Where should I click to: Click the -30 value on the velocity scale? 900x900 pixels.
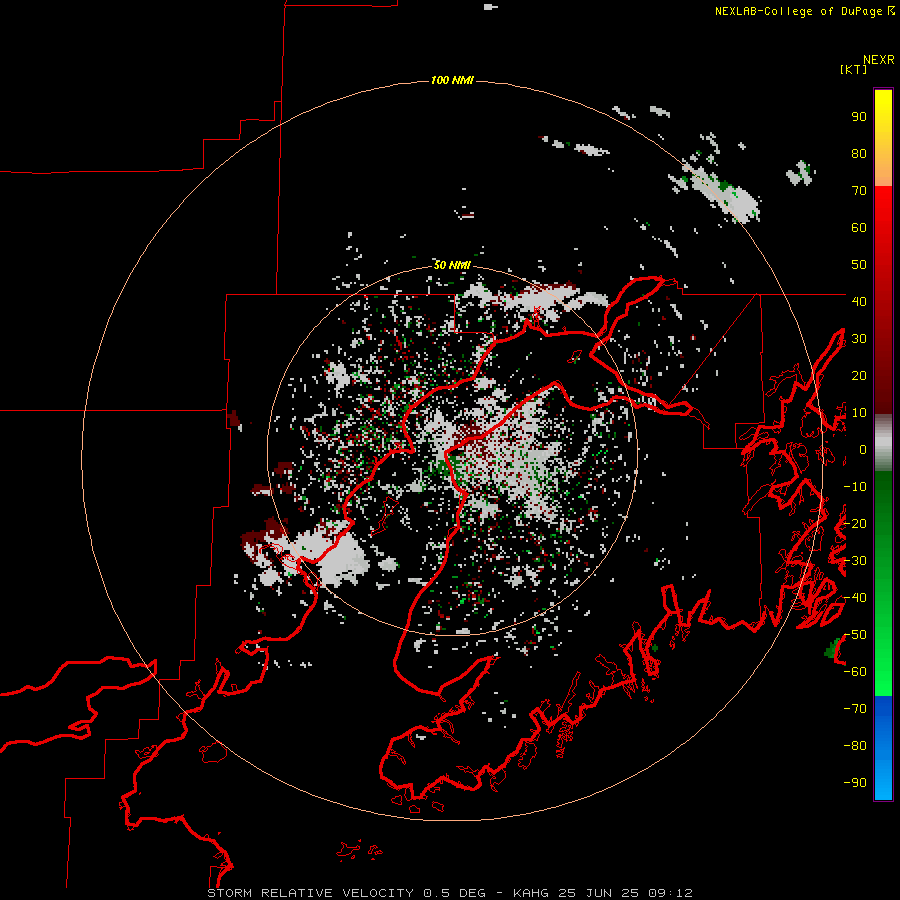pyautogui.click(x=855, y=561)
